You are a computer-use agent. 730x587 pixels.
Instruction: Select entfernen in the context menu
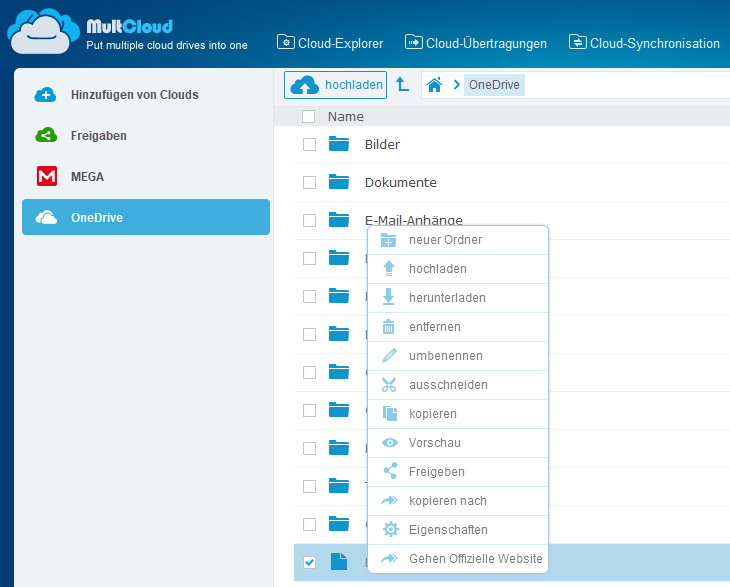click(458, 327)
